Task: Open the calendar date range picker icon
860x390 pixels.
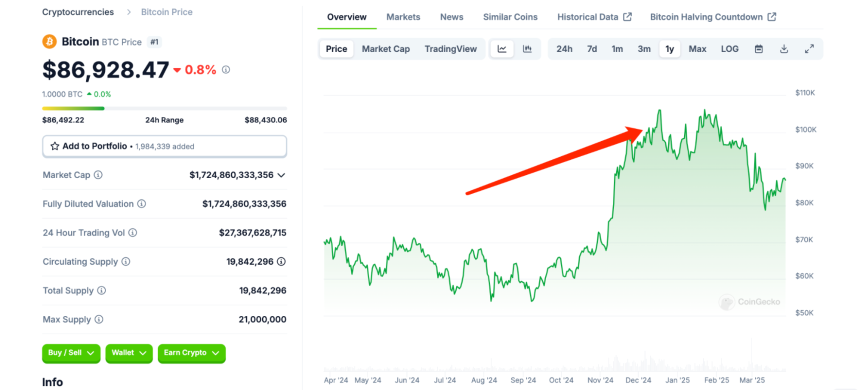Action: coord(759,49)
